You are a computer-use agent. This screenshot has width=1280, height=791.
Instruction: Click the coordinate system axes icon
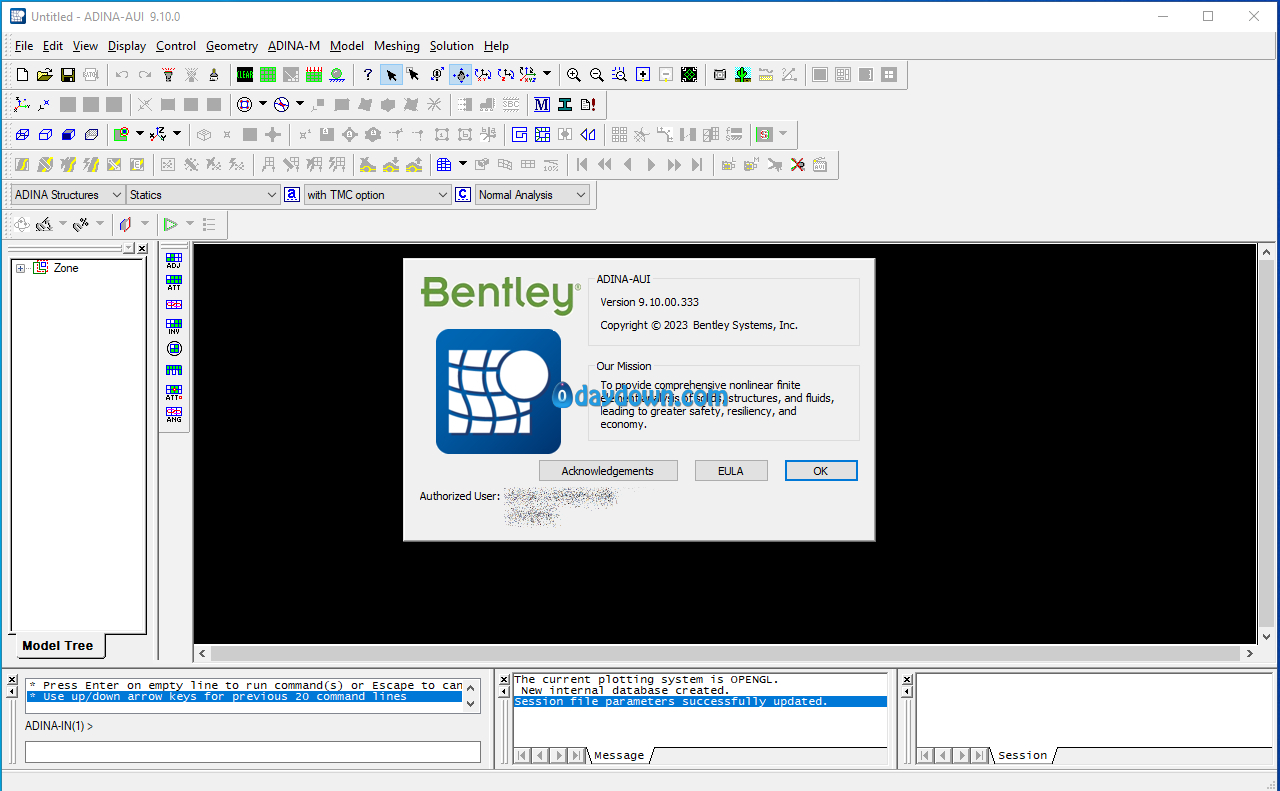click(22, 105)
